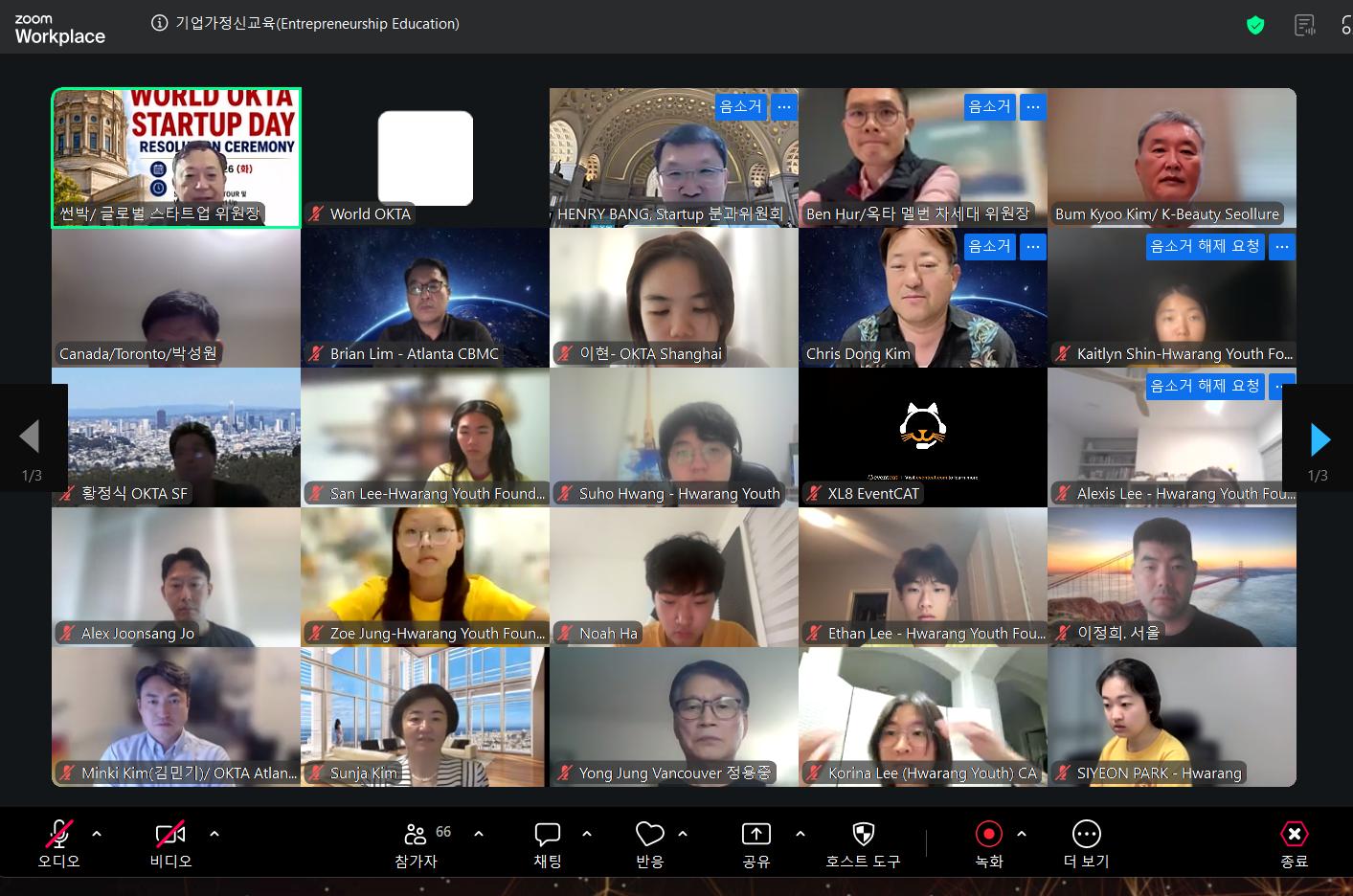This screenshot has width=1353, height=896.
Task: Click the name label "Suho Hwang - Hwarang Youth"
Action: (680, 494)
